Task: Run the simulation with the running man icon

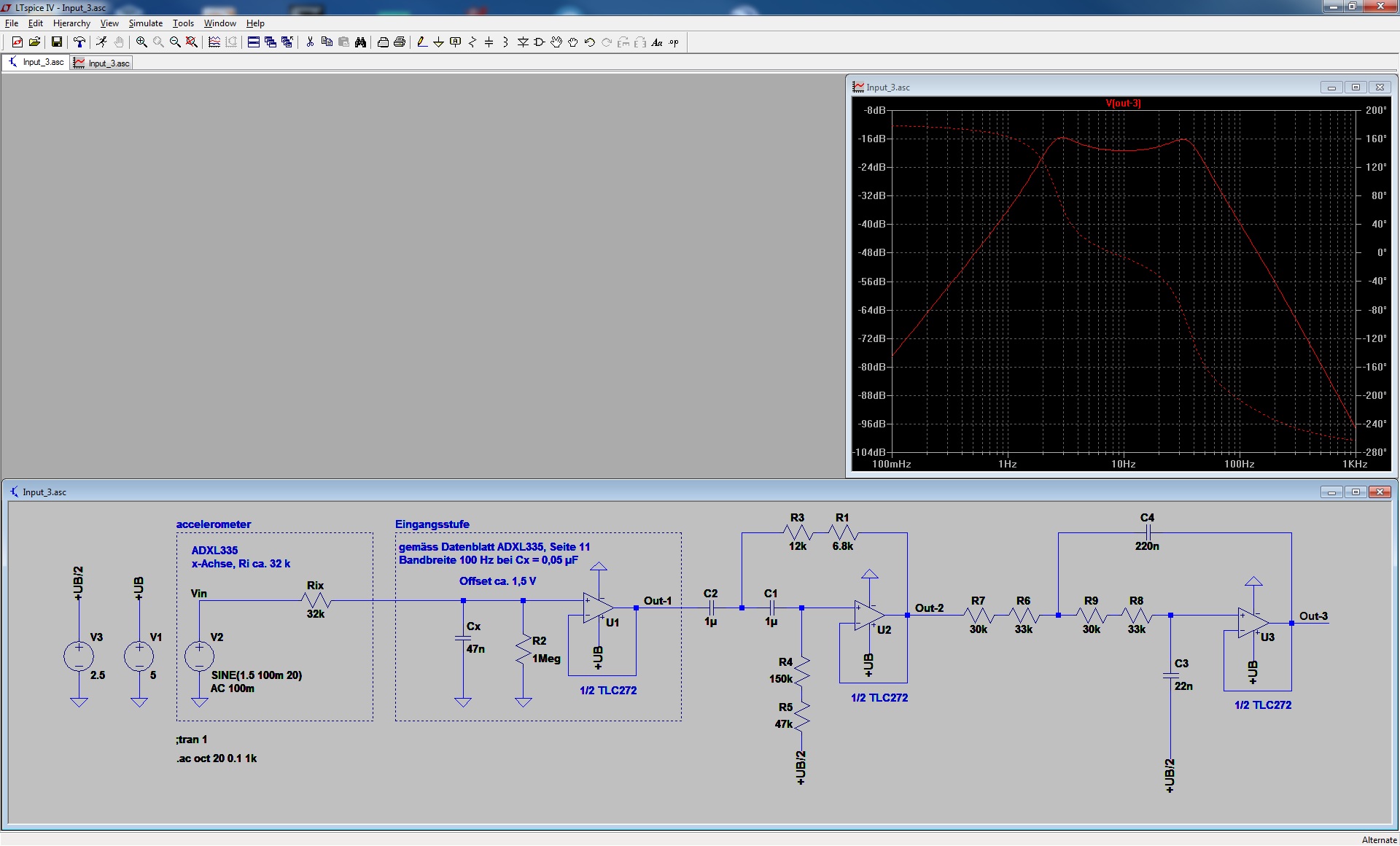Action: tap(102, 42)
